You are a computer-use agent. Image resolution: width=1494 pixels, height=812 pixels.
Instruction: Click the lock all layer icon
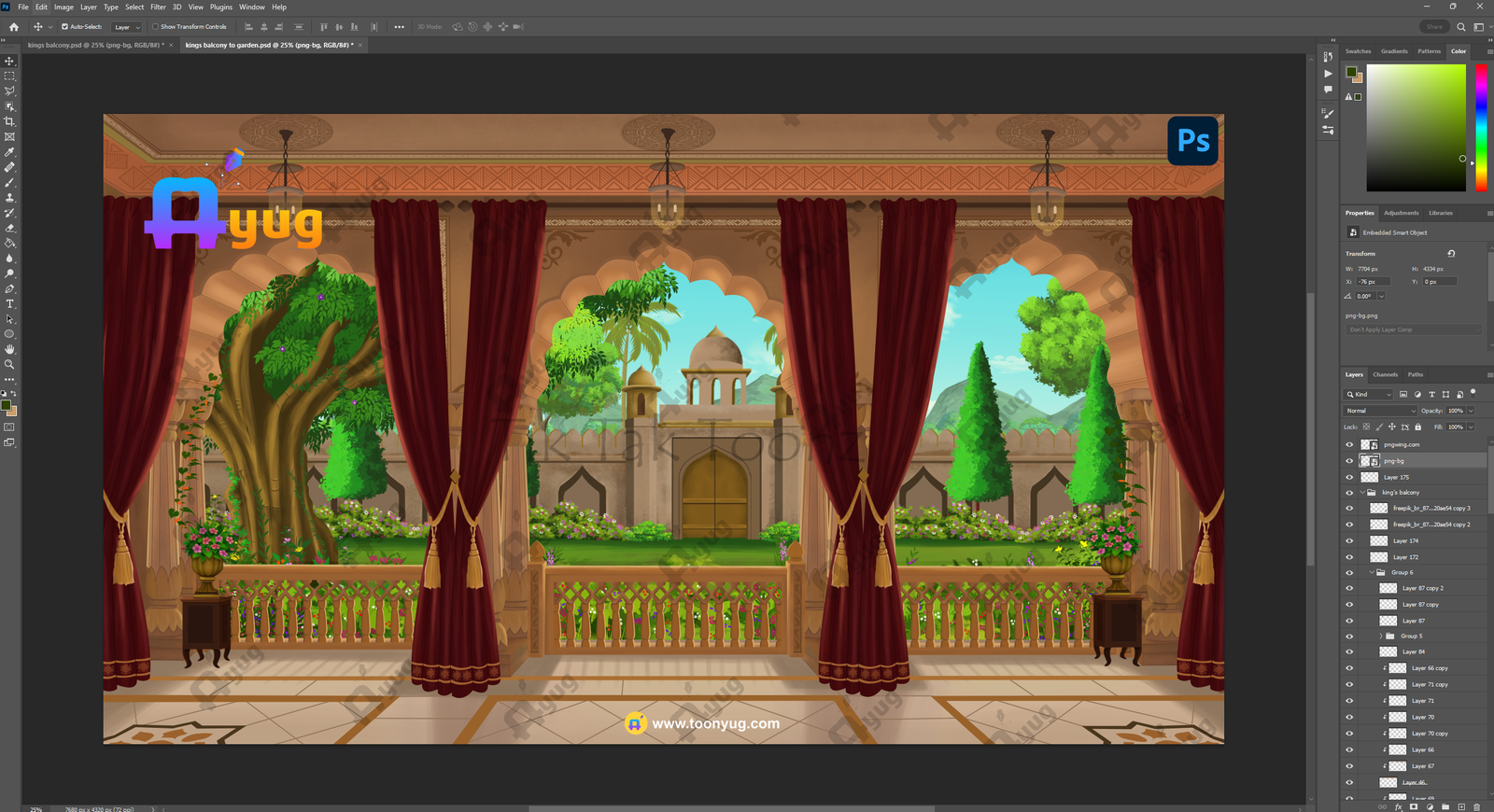[x=1417, y=427]
